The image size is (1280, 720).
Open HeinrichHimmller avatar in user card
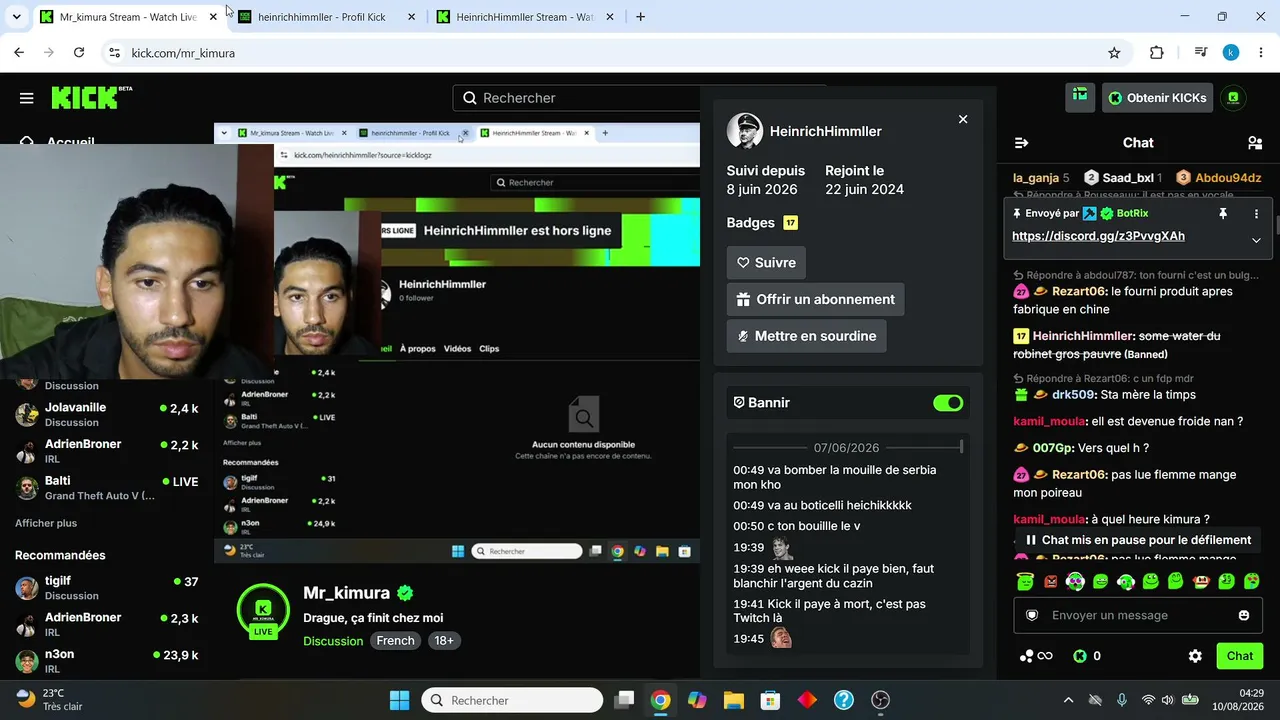pos(745,131)
